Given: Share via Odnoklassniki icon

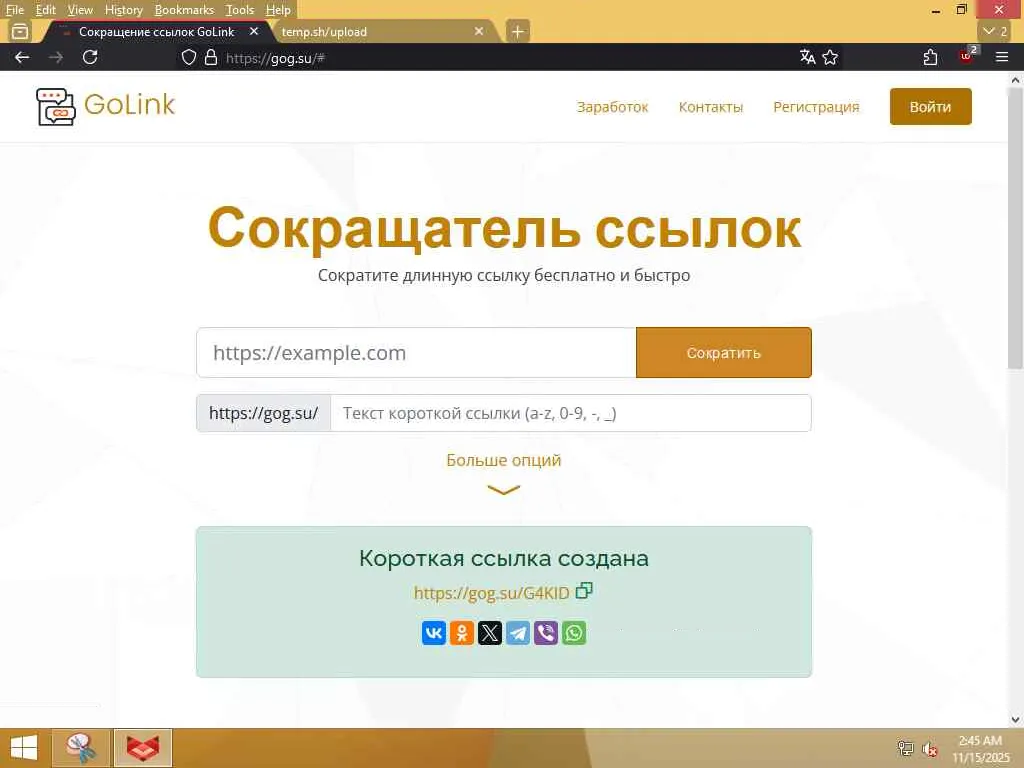Looking at the screenshot, I should coord(462,633).
